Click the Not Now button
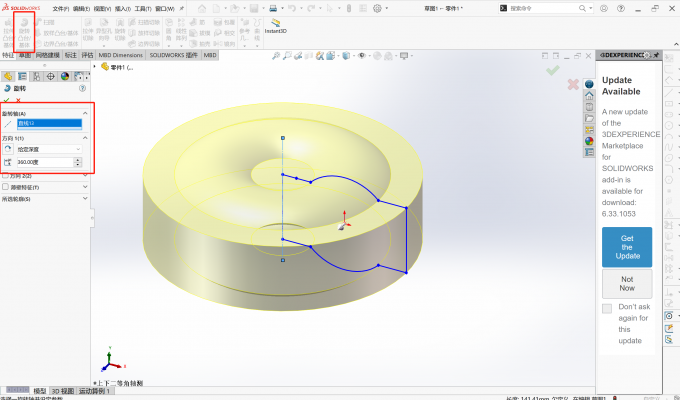The width and height of the screenshot is (680, 400). coord(627,284)
